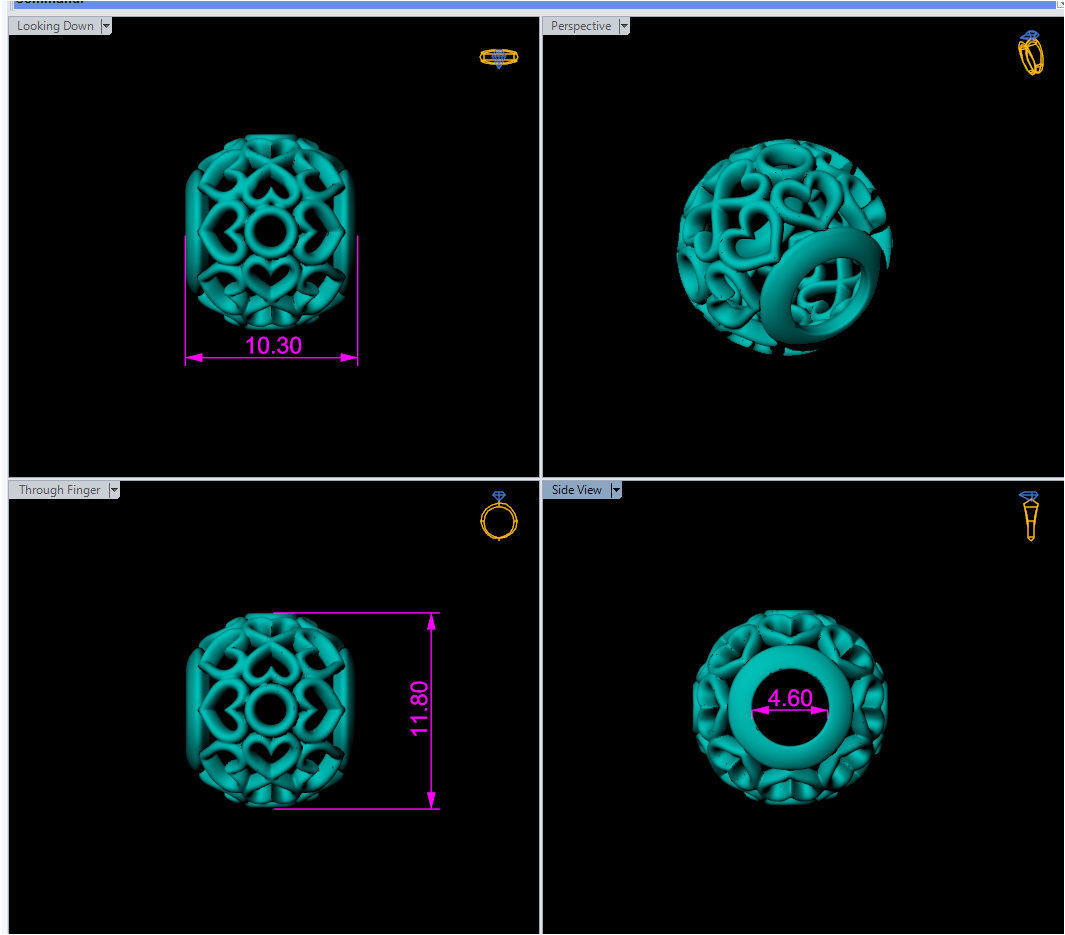Click the Perspective viewport label
This screenshot has width=1065, height=935.
(x=581, y=26)
